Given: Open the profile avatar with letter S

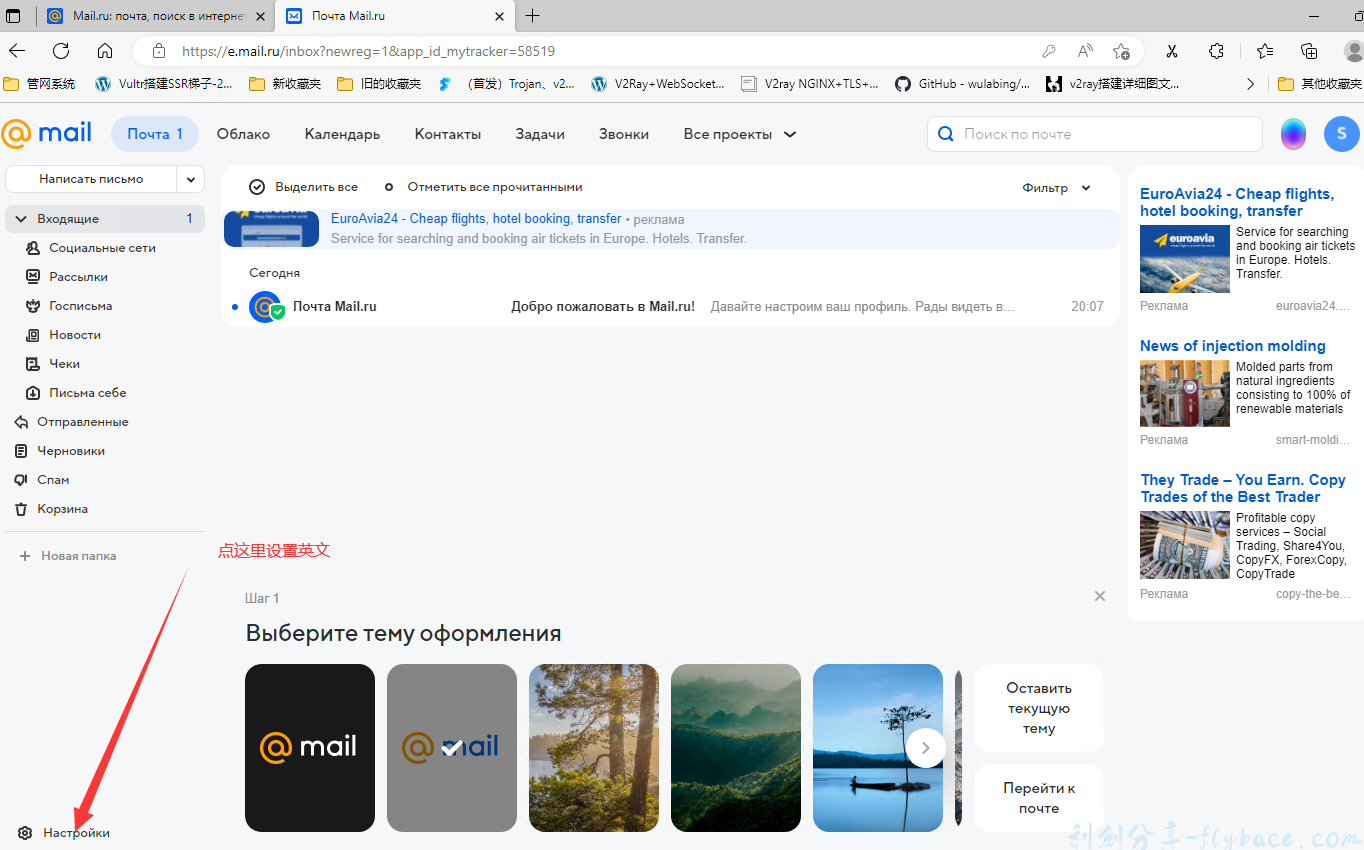Looking at the screenshot, I should click(1341, 133).
